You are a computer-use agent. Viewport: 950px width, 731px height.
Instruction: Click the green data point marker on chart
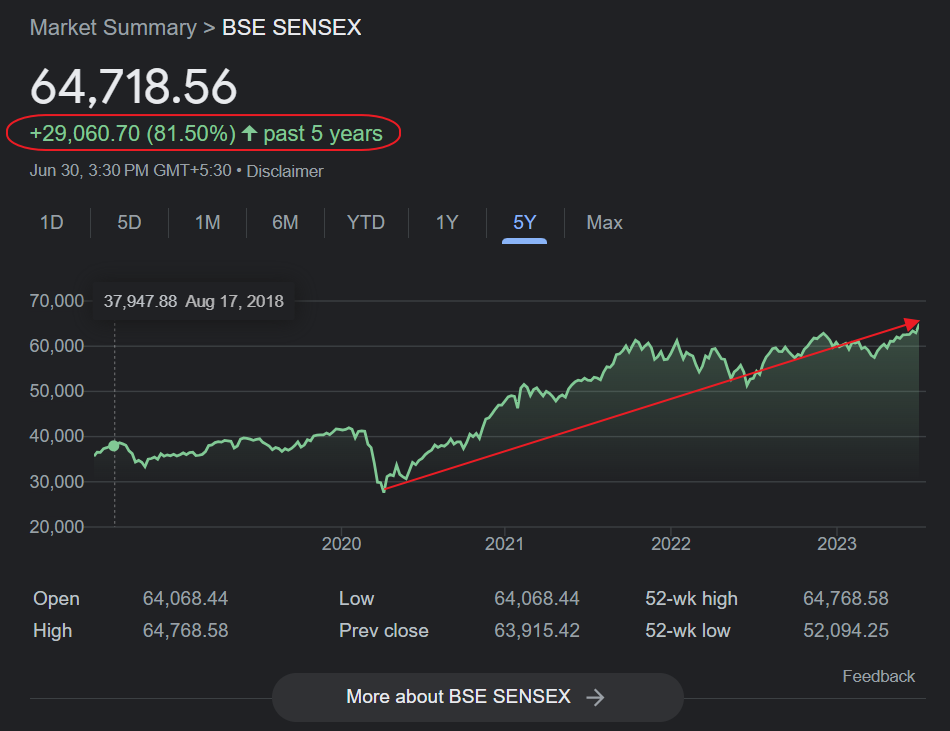point(113,446)
